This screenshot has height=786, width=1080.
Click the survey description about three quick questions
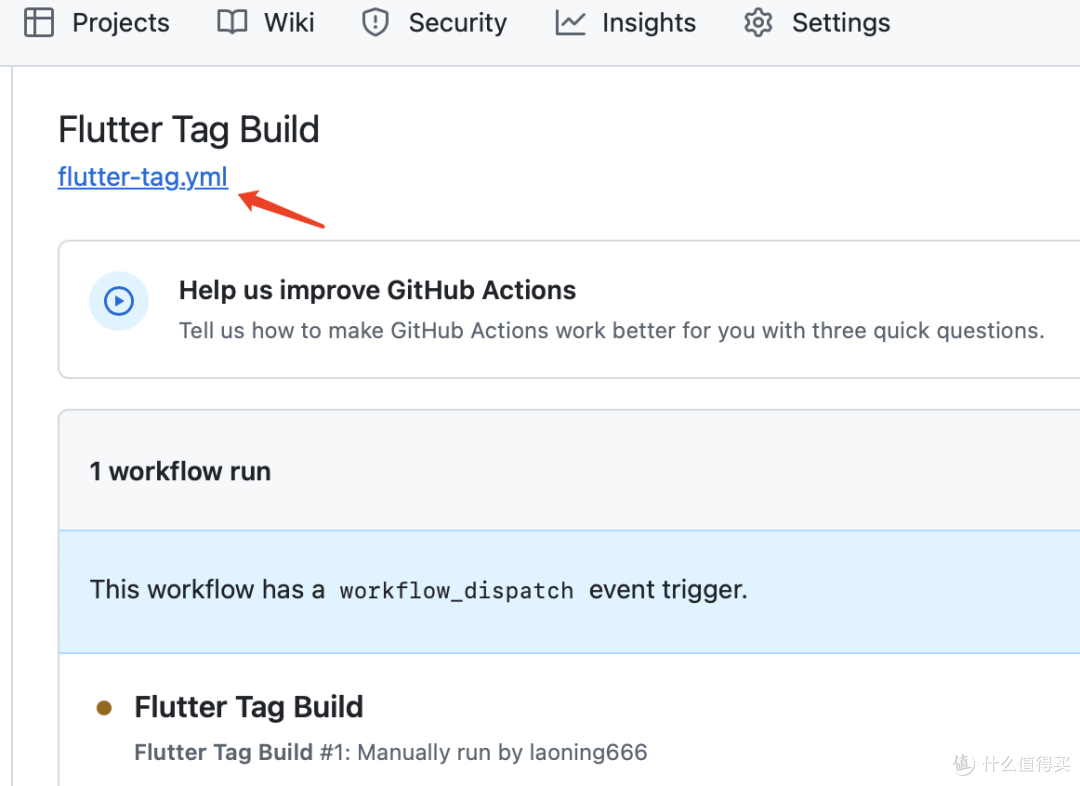(611, 331)
